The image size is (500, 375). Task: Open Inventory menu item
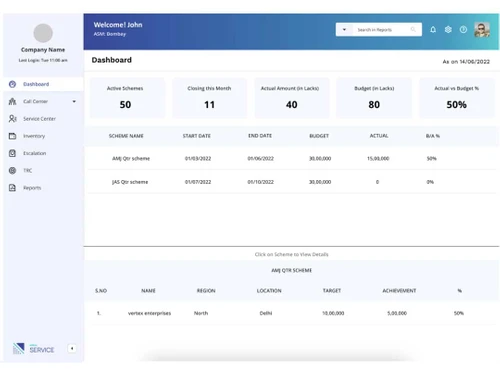click(43, 136)
